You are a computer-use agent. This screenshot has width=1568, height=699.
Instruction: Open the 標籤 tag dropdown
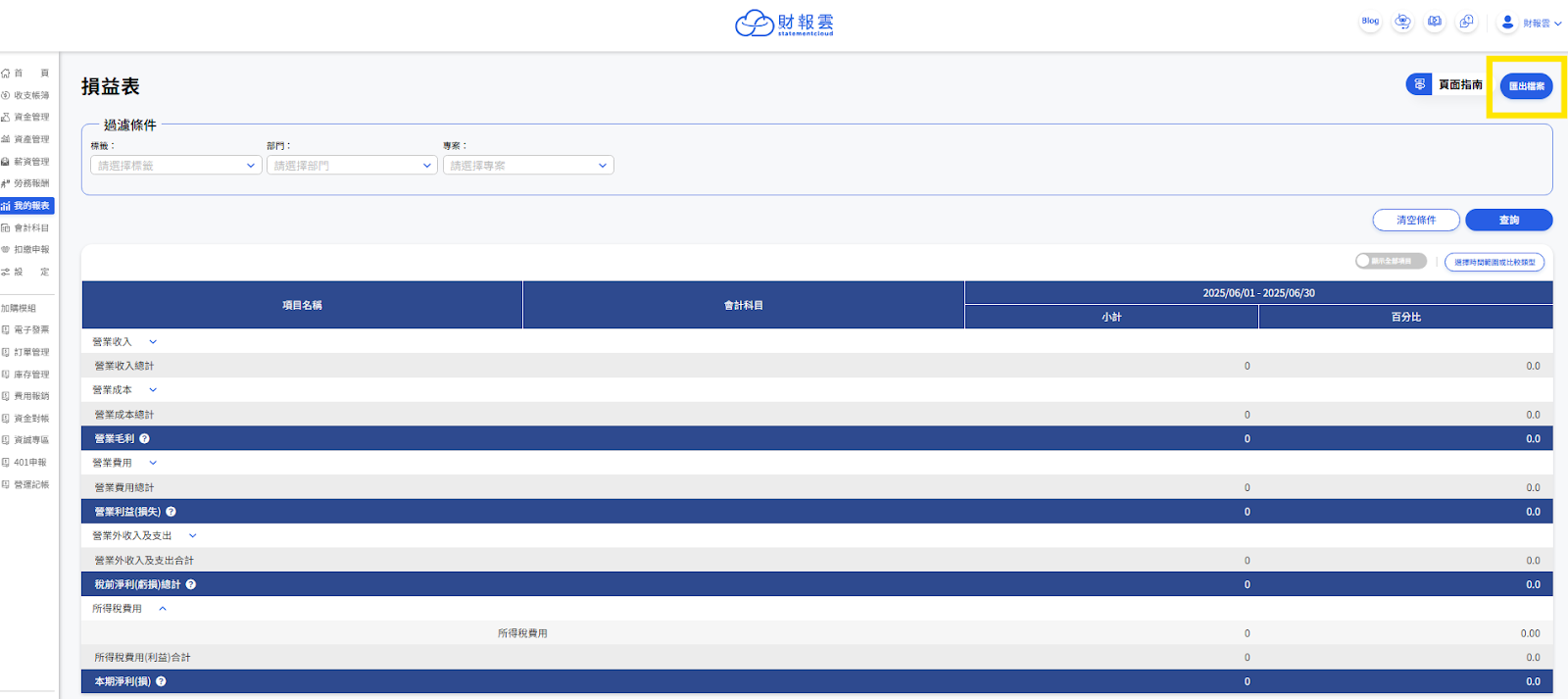175,166
